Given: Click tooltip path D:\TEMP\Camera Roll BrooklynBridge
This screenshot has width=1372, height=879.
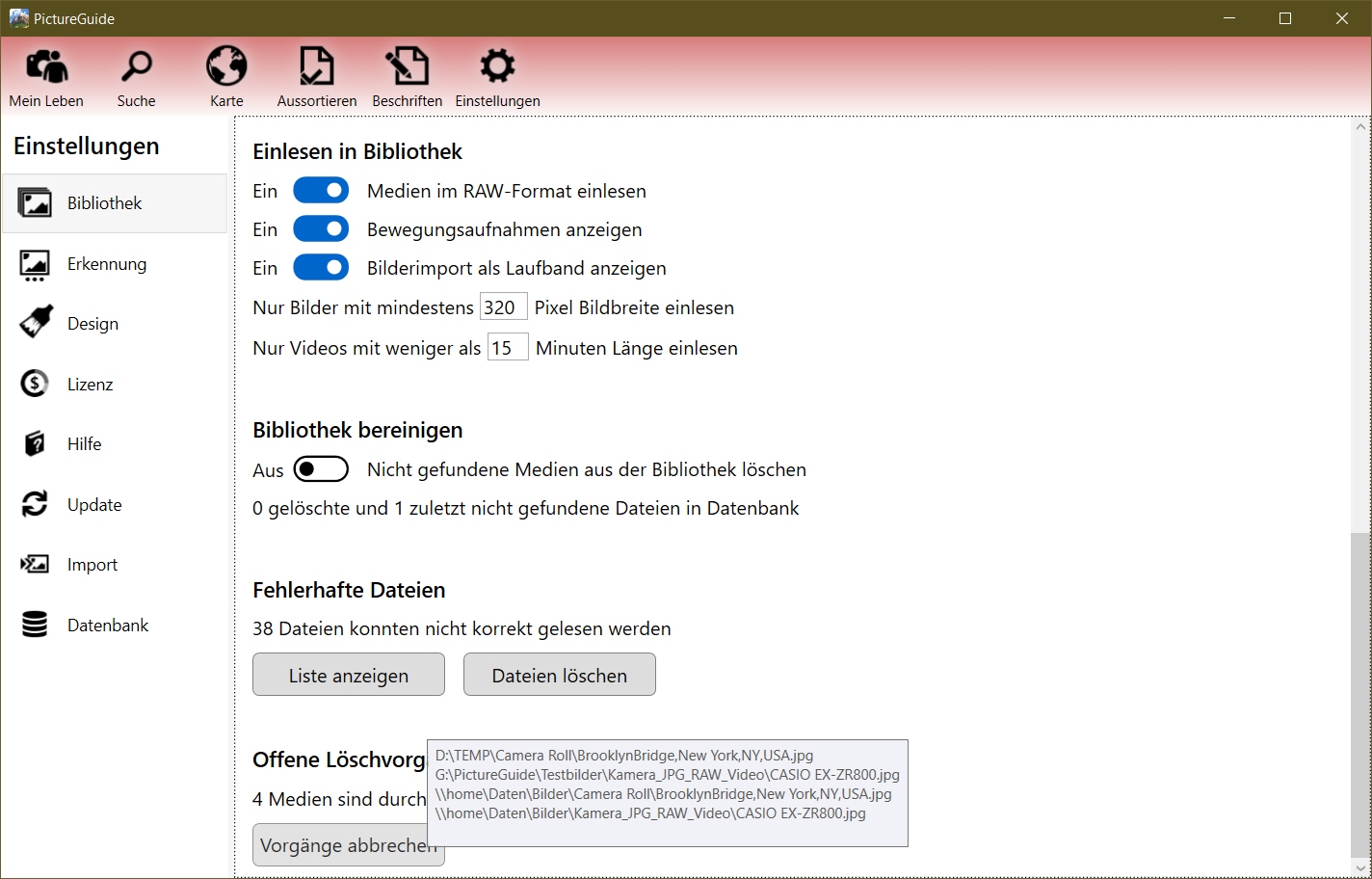Looking at the screenshot, I should [624, 756].
